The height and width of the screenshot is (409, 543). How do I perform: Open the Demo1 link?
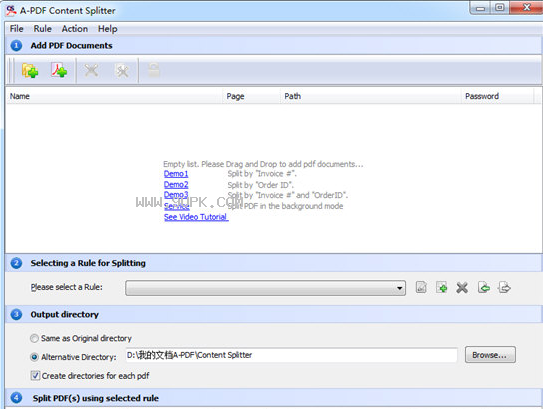click(x=176, y=174)
